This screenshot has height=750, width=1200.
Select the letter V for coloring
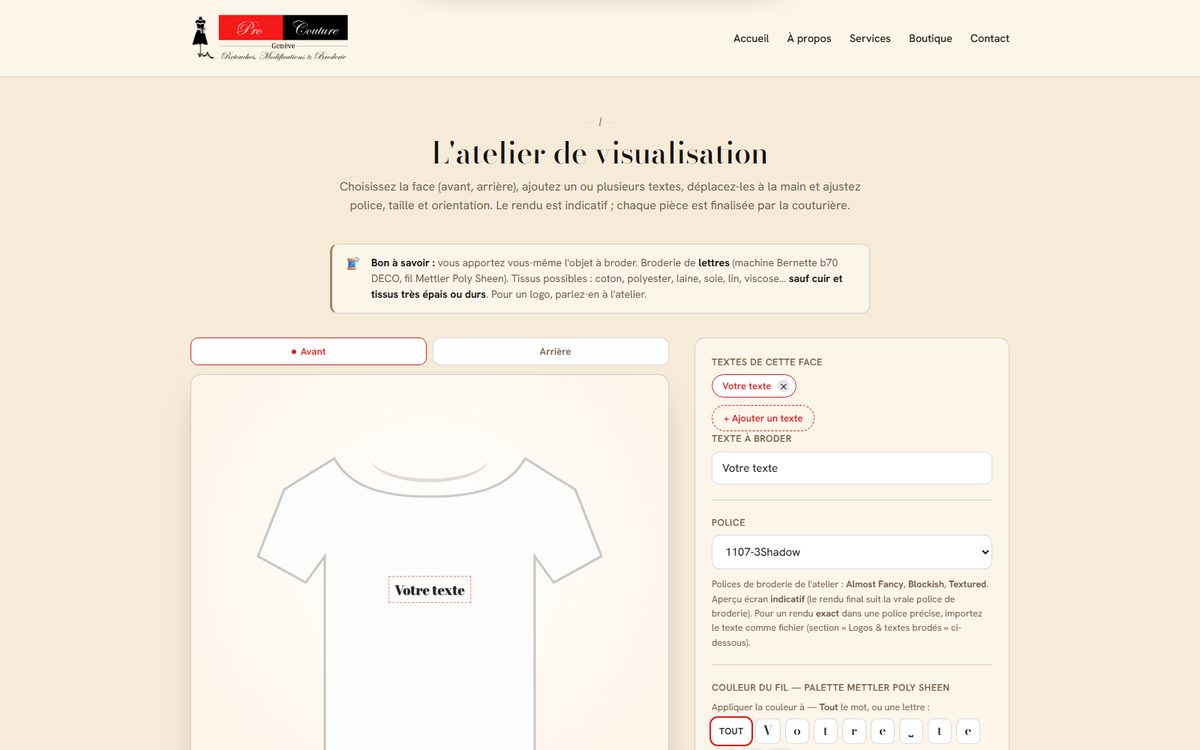pyautogui.click(x=768, y=731)
